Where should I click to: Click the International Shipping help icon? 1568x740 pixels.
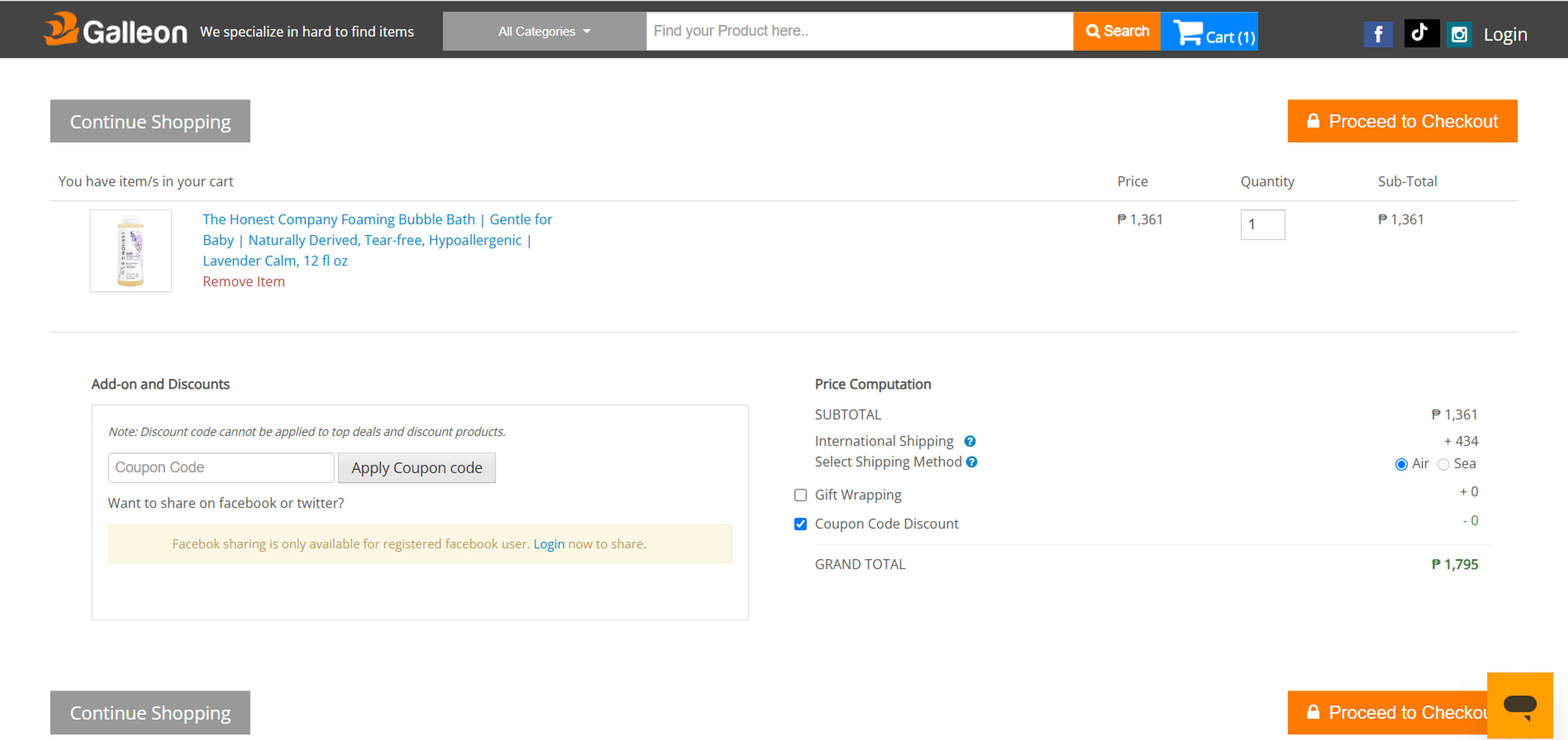[970, 441]
